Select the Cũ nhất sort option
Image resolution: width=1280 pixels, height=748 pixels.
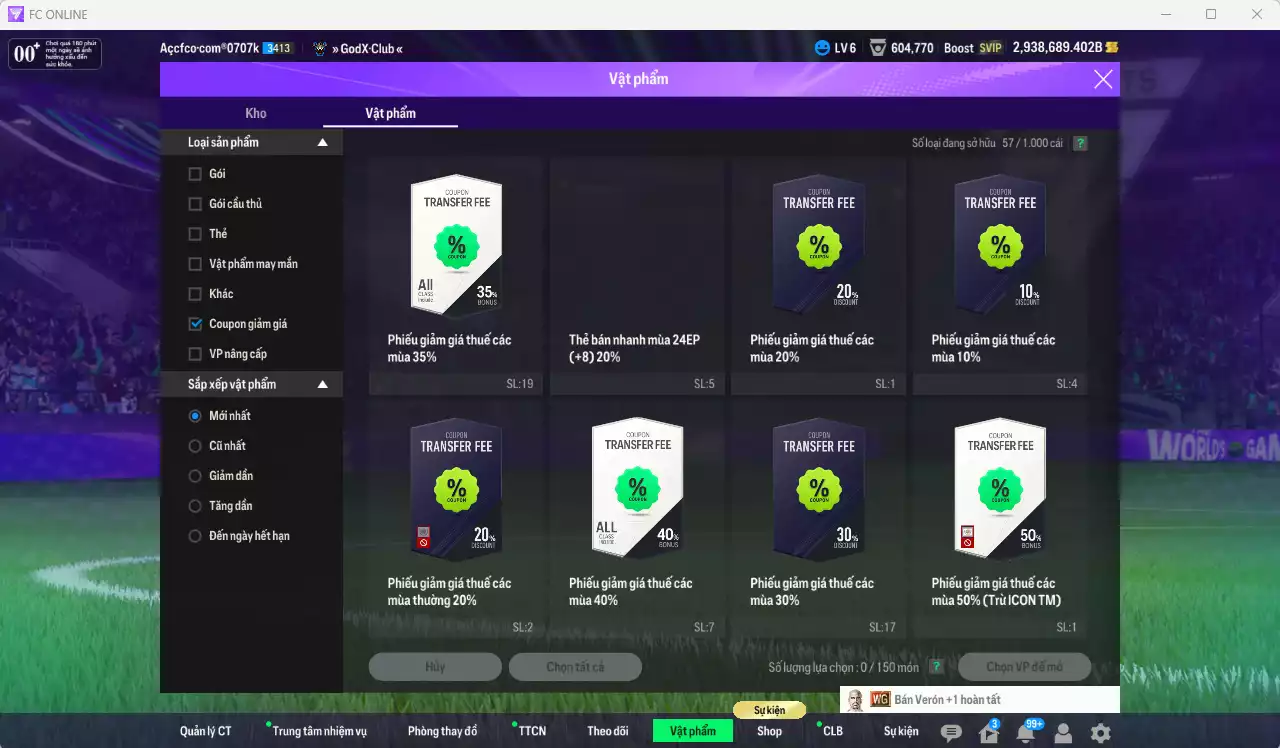(195, 446)
